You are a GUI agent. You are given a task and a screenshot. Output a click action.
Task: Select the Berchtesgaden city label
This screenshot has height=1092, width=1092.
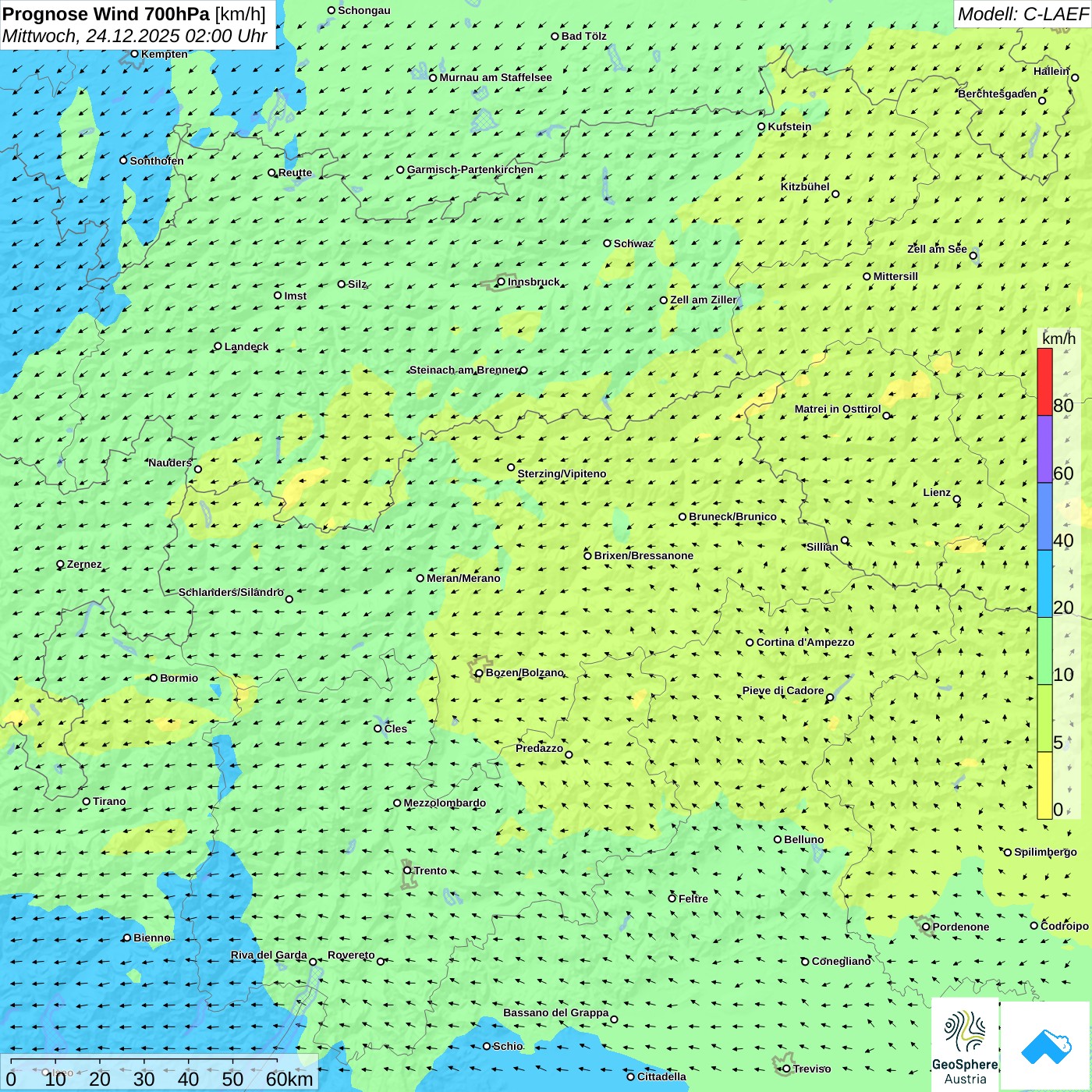[x=998, y=94]
